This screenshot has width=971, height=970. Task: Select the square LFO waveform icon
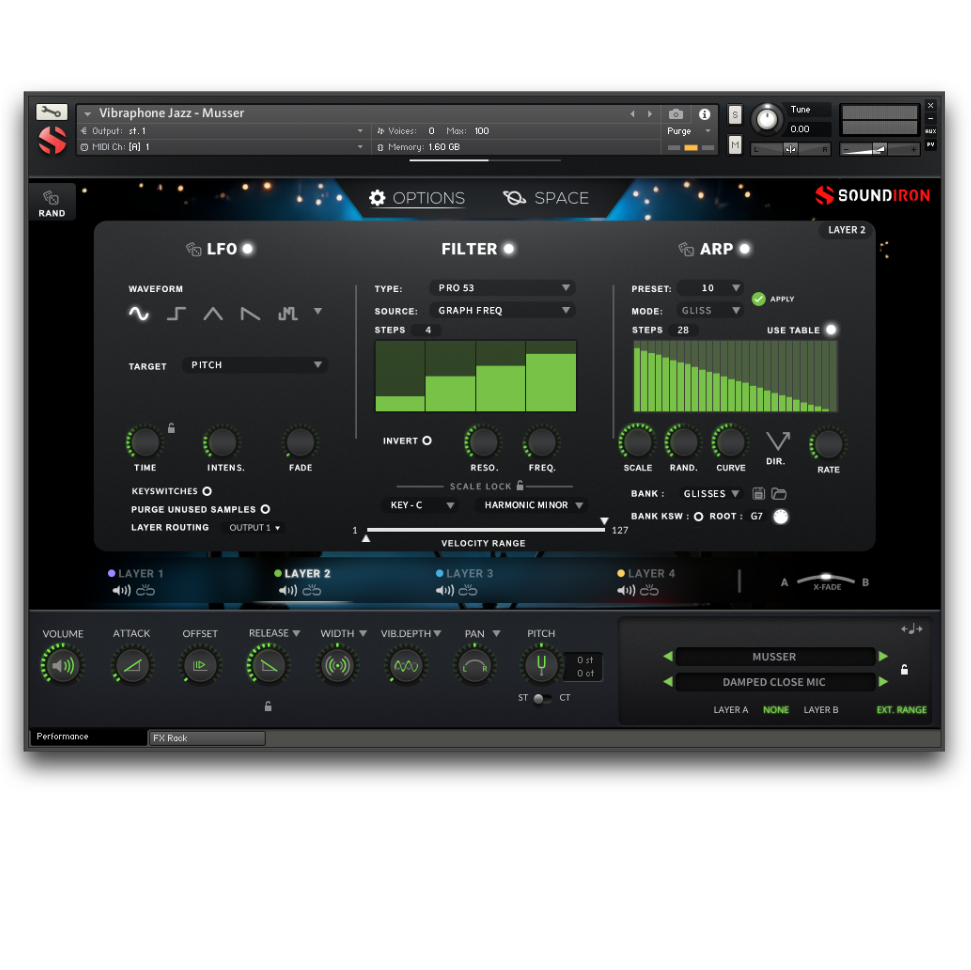pyautogui.click(x=176, y=313)
